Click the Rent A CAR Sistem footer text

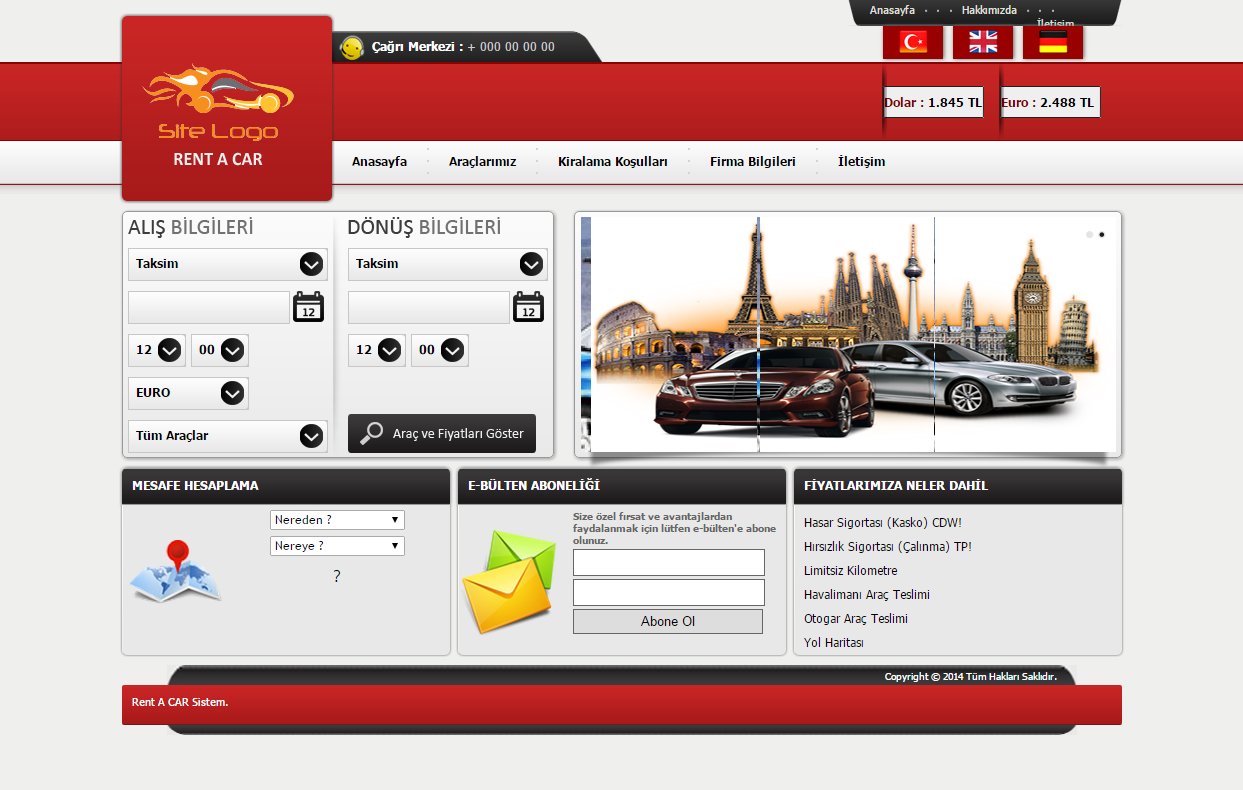(180, 702)
